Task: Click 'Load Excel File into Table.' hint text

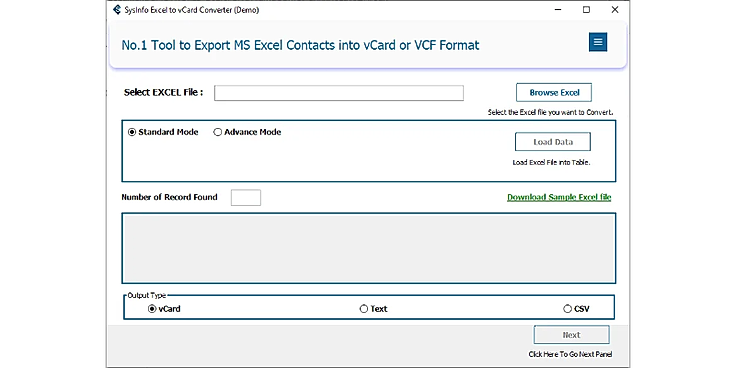Action: pos(551,163)
